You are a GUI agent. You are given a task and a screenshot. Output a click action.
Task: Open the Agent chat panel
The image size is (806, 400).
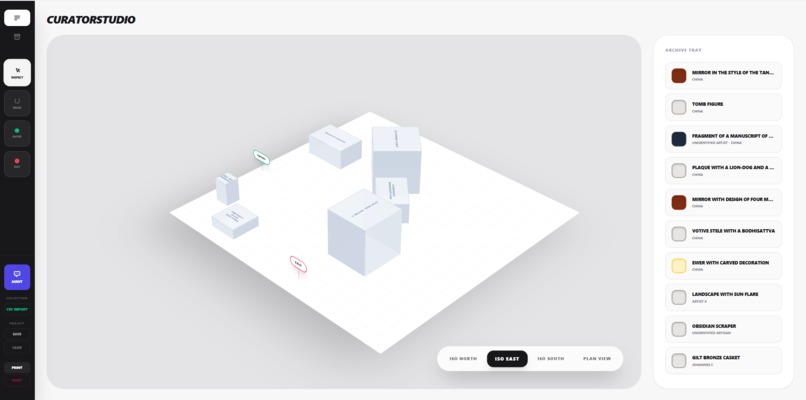click(x=17, y=277)
